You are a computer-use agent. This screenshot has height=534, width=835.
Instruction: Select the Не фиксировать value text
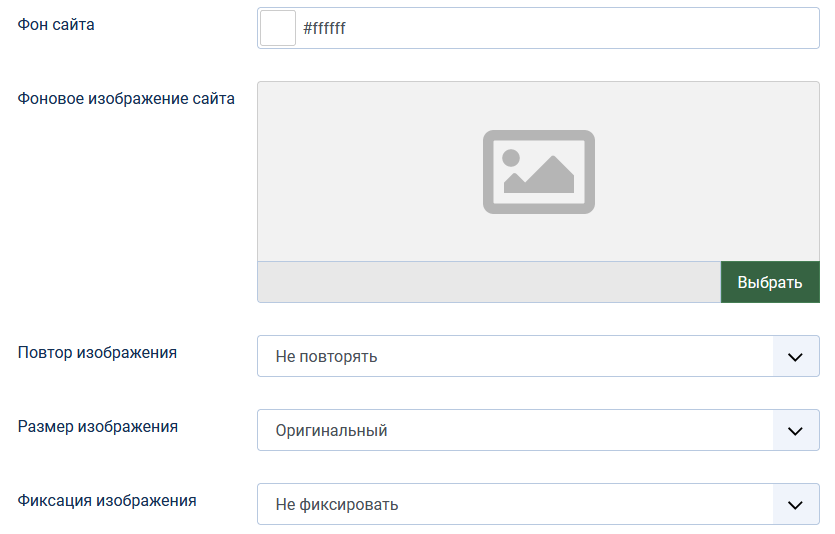(x=336, y=504)
